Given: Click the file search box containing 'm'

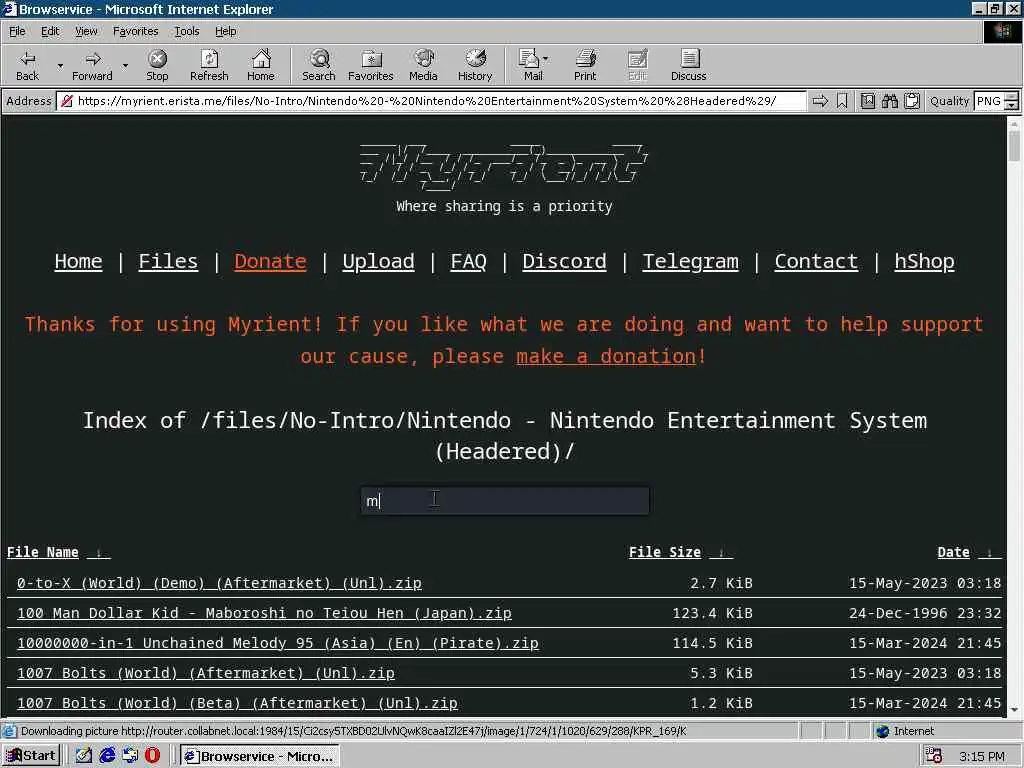Looking at the screenshot, I should click(x=505, y=501).
